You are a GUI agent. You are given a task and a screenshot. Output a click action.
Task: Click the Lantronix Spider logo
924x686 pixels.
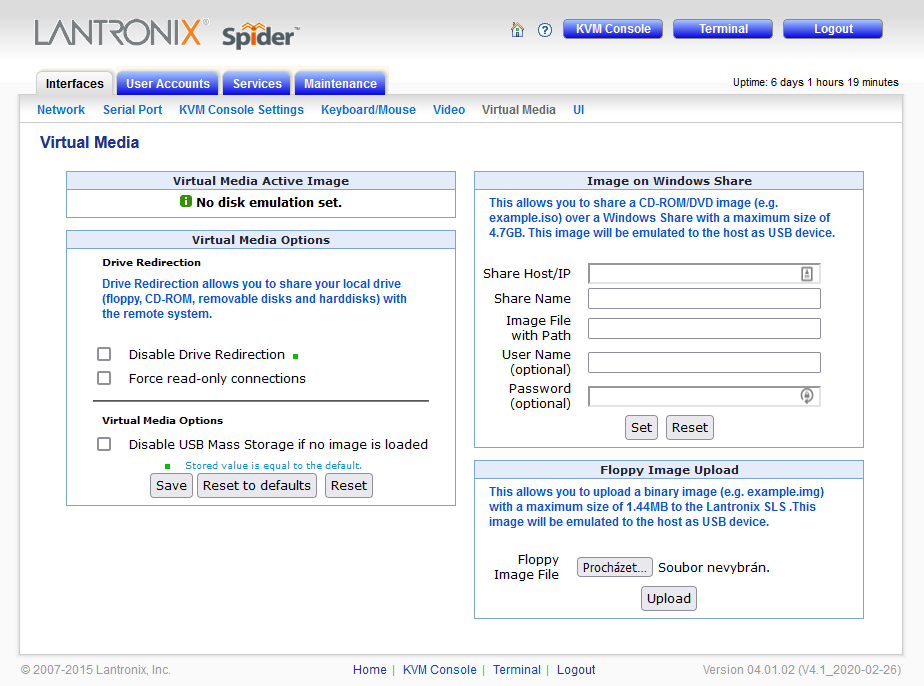pos(166,33)
